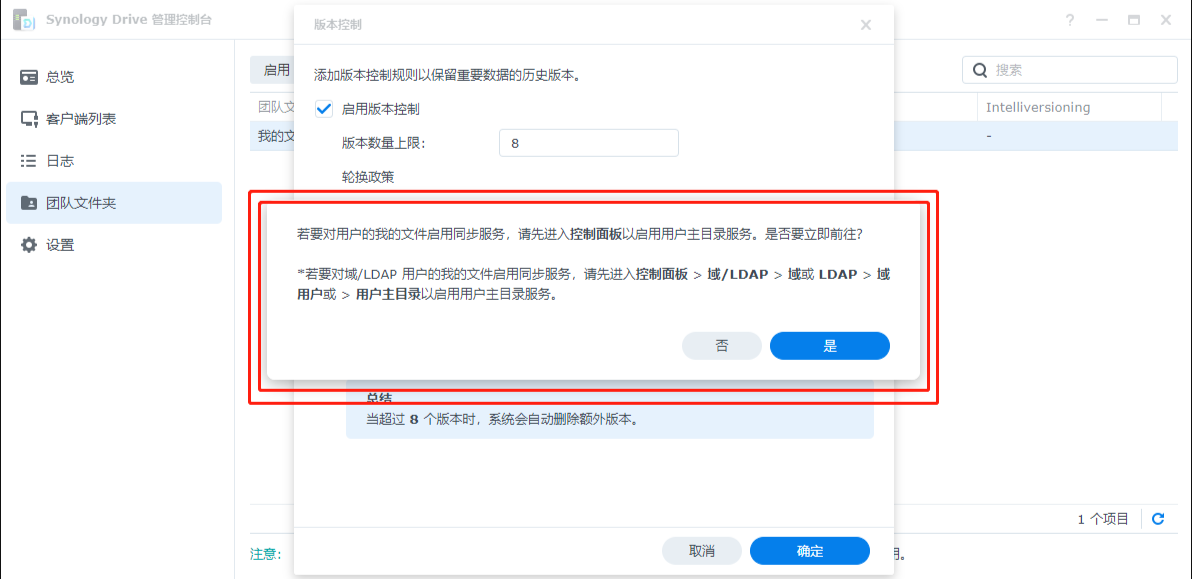Click the refresh icon beside 1 个项目
This screenshot has width=1192, height=579.
[x=1158, y=519]
